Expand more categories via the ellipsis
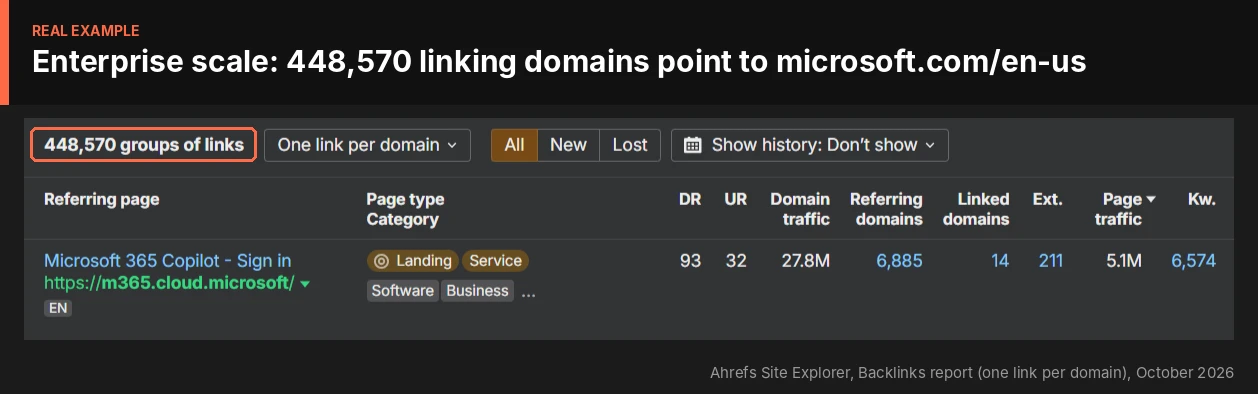The height and width of the screenshot is (394, 1258). (529, 293)
